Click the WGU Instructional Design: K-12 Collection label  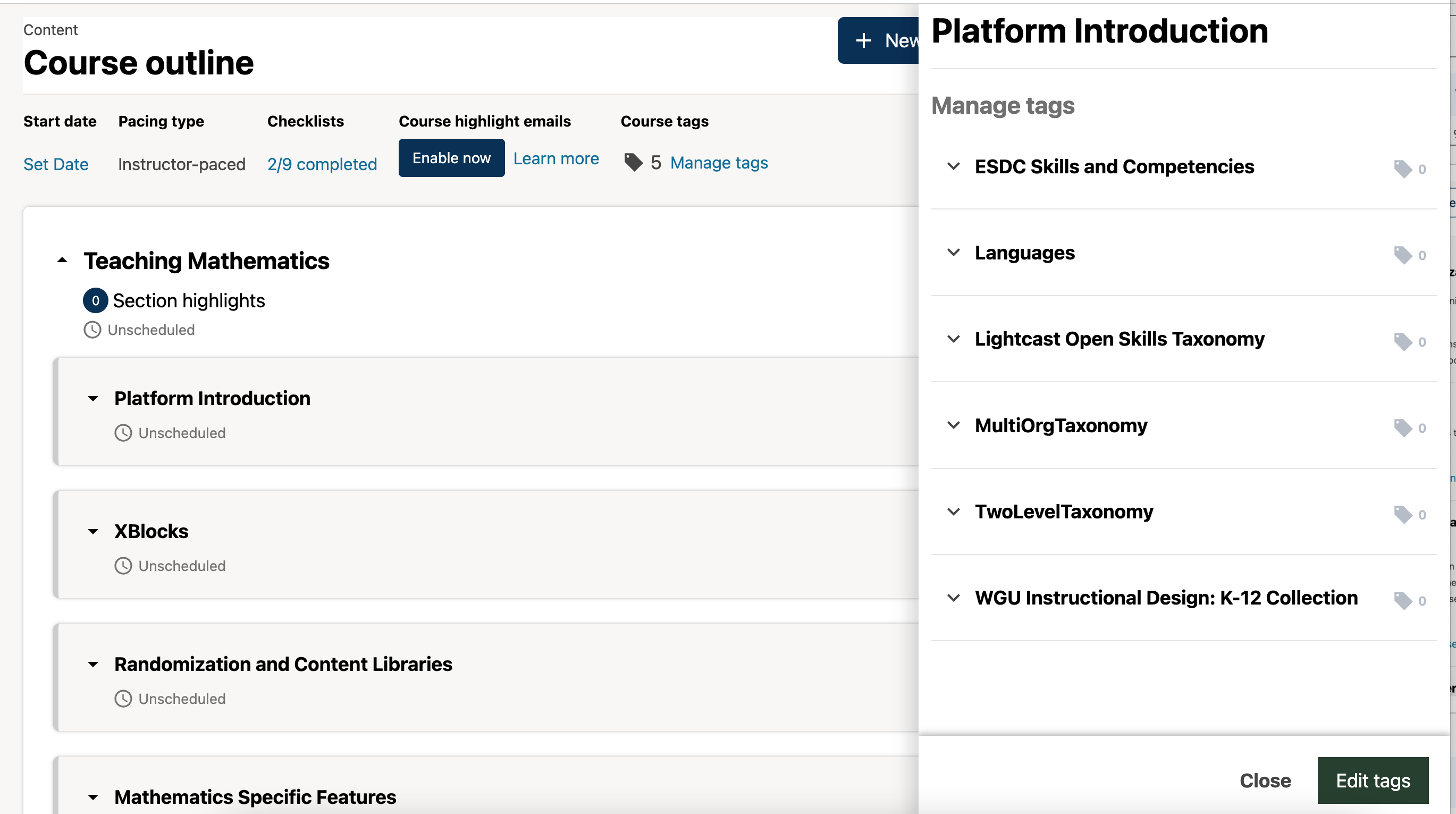[1166, 598]
